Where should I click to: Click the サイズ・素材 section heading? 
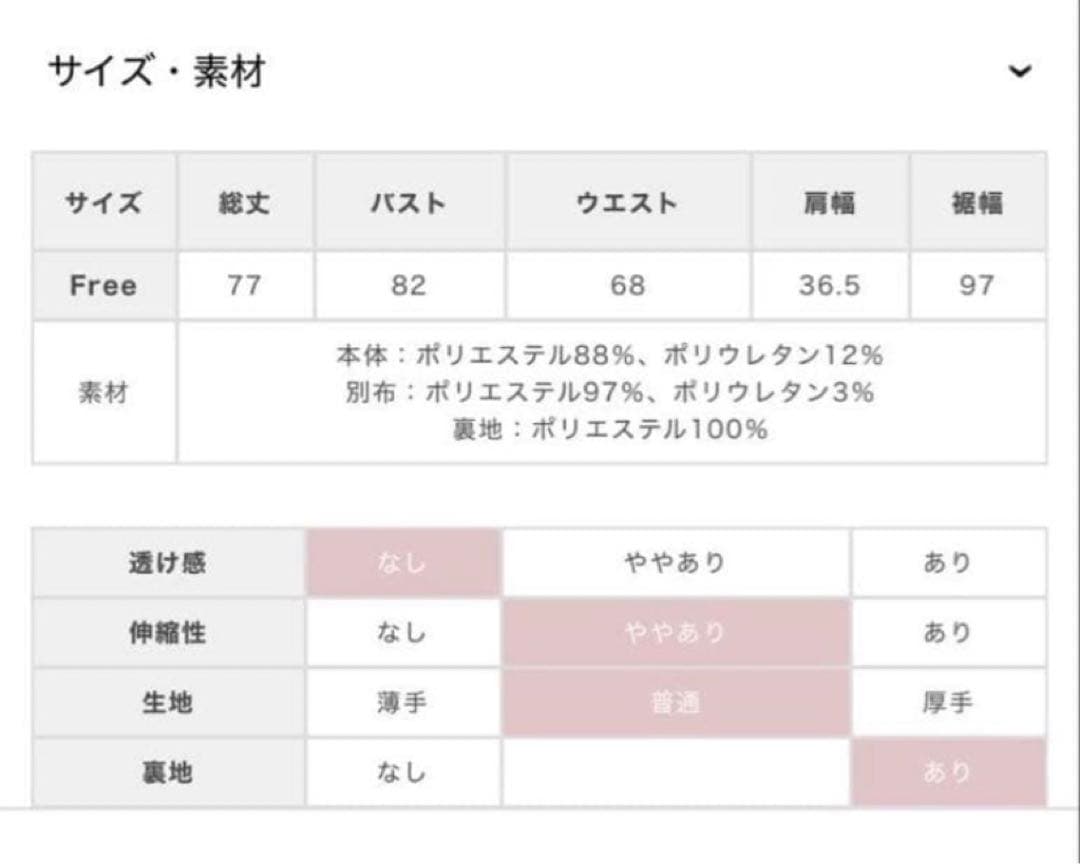click(157, 73)
